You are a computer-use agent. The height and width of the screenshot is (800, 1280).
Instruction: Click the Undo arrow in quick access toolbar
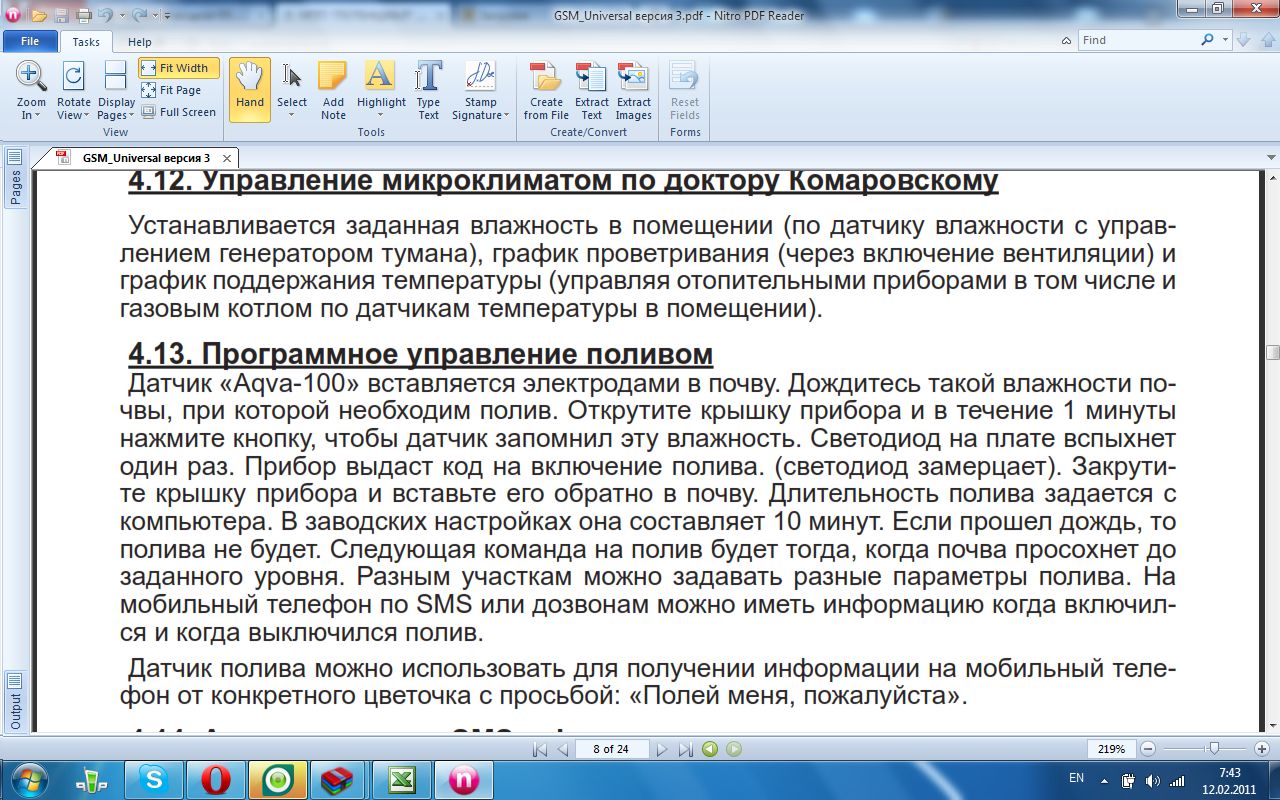pos(104,15)
